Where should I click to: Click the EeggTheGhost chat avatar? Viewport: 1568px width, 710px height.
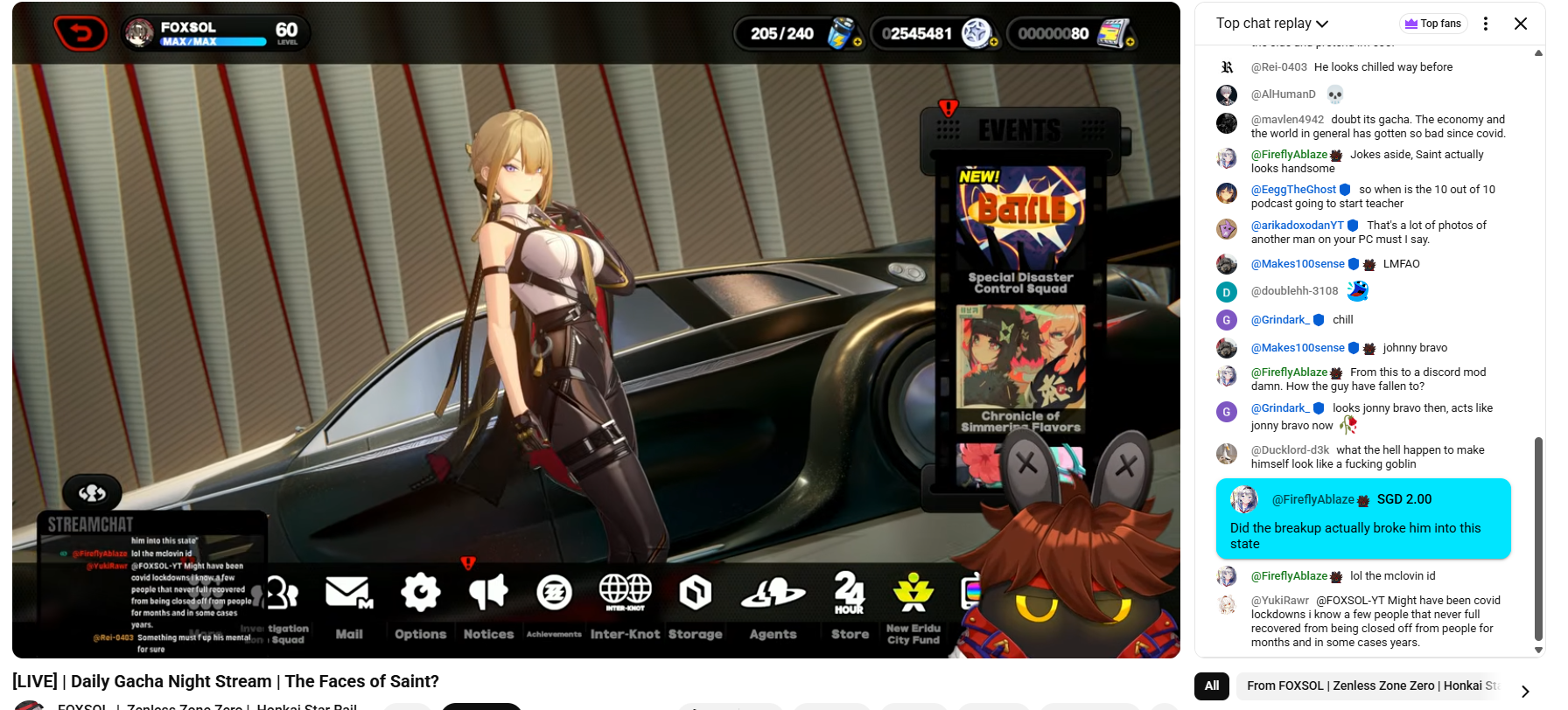(1227, 193)
